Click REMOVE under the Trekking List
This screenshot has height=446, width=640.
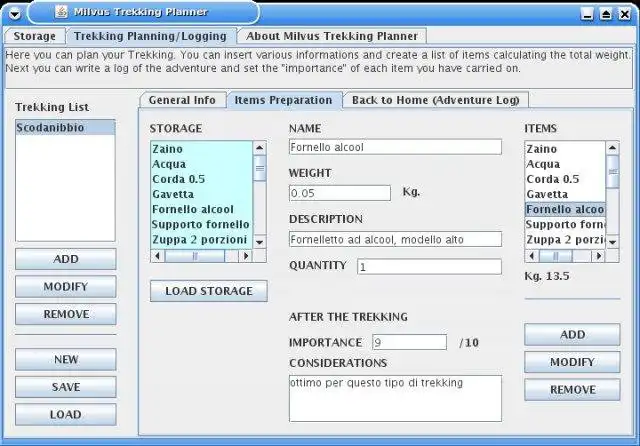coord(66,314)
